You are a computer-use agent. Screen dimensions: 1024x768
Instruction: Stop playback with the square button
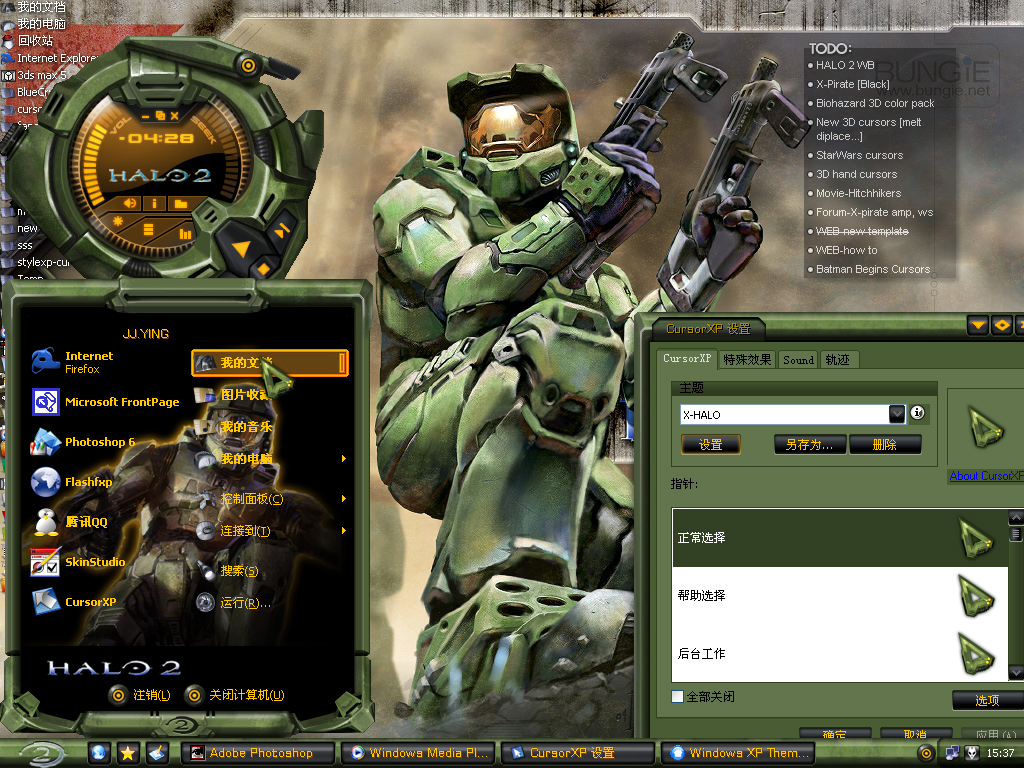pyautogui.click(x=264, y=269)
